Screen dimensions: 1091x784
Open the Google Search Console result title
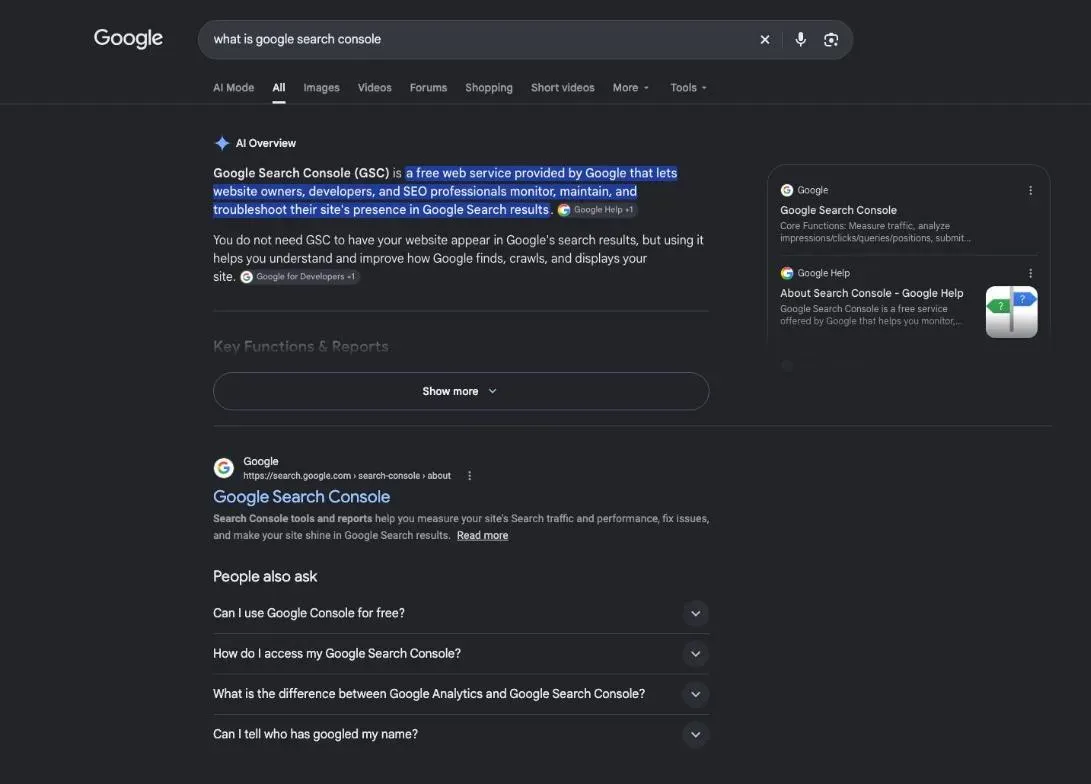301,497
